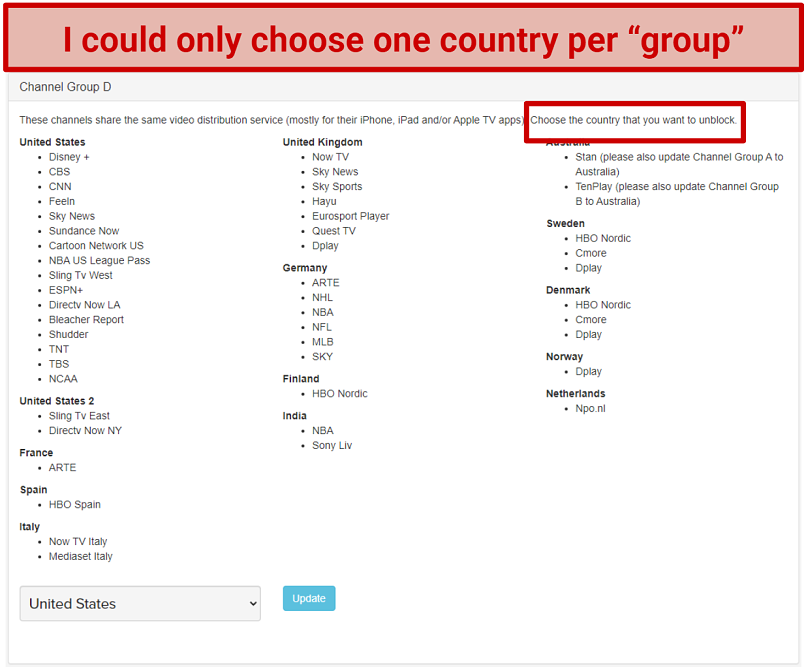Screen dimensions: 806x667
Task: Click HBO Nordic under Finland
Action: coord(340,394)
